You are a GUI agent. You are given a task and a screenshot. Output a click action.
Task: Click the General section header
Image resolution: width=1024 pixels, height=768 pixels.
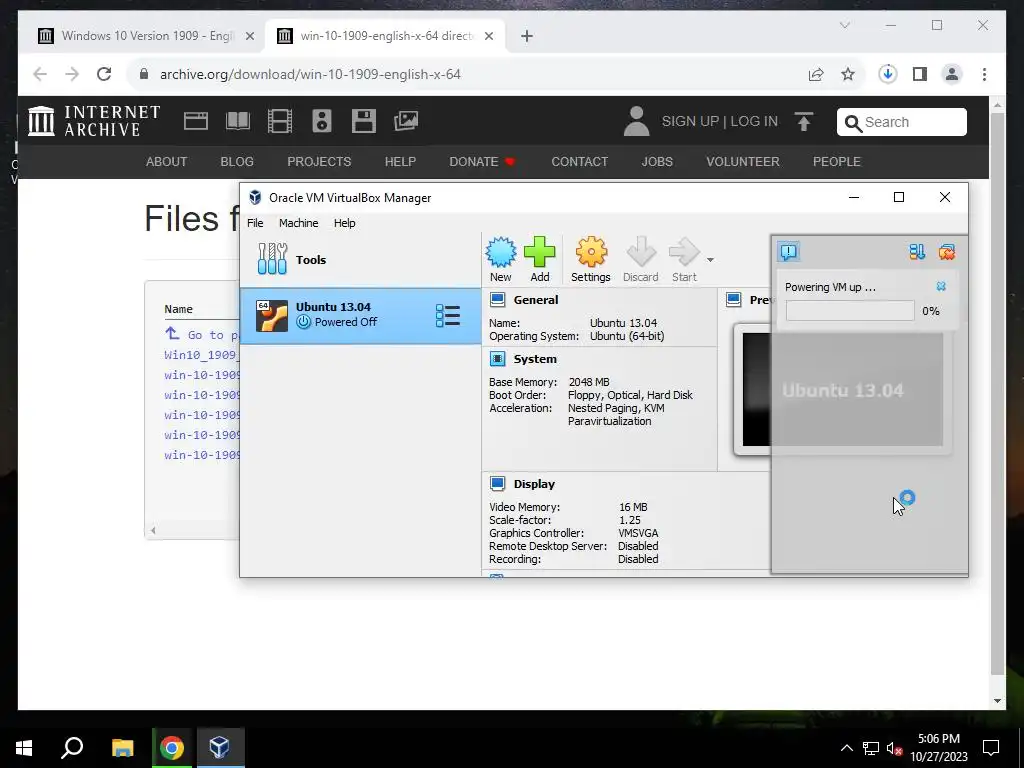point(536,300)
